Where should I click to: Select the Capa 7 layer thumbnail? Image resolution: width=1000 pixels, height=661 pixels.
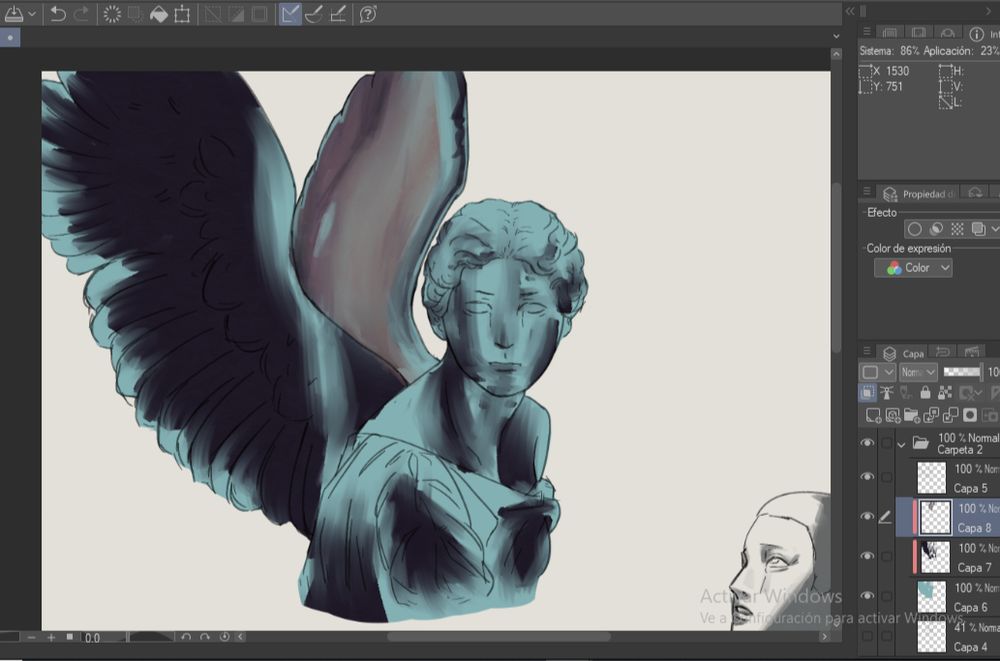pyautogui.click(x=936, y=557)
